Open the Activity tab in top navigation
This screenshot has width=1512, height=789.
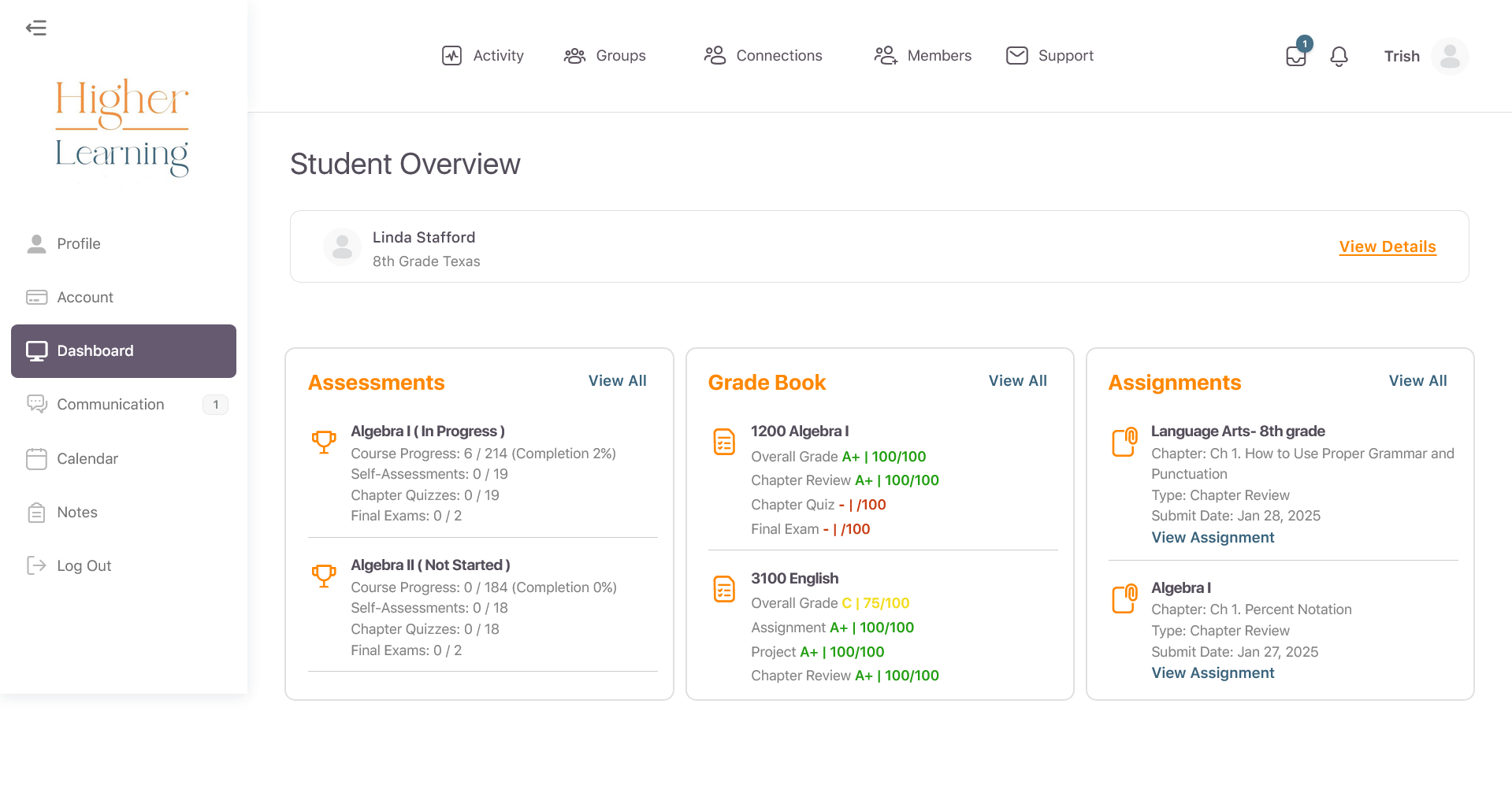pos(483,56)
